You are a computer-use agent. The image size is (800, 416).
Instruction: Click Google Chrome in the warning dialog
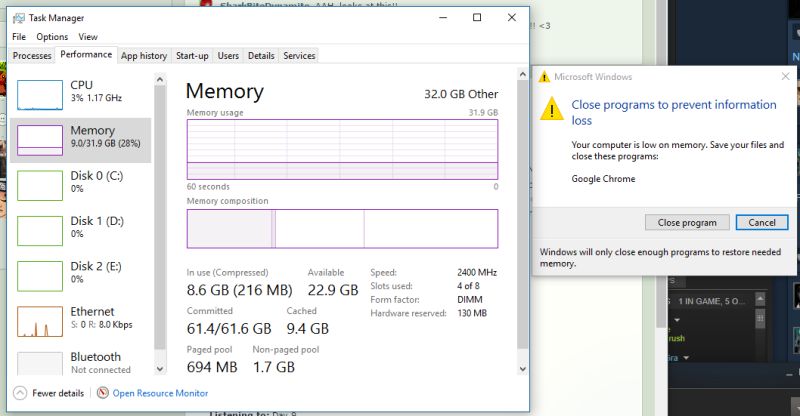[603, 179]
